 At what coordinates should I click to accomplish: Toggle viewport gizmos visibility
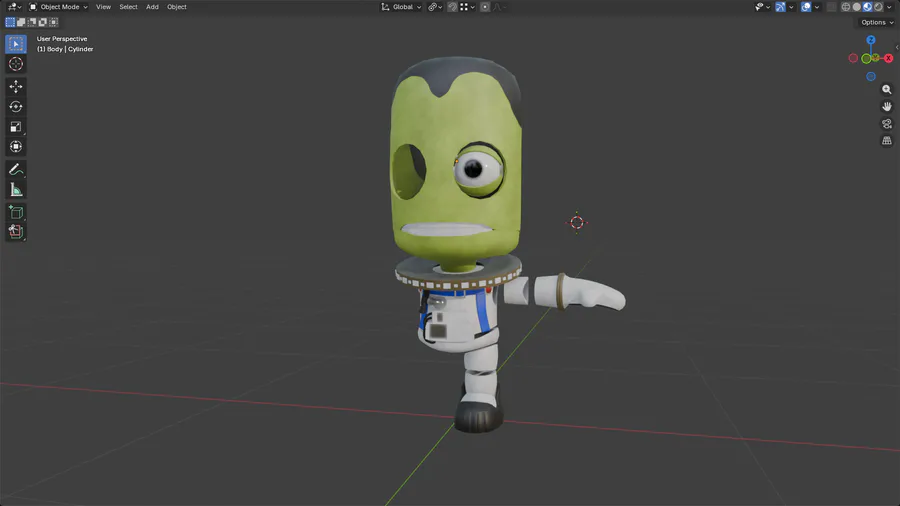[781, 7]
